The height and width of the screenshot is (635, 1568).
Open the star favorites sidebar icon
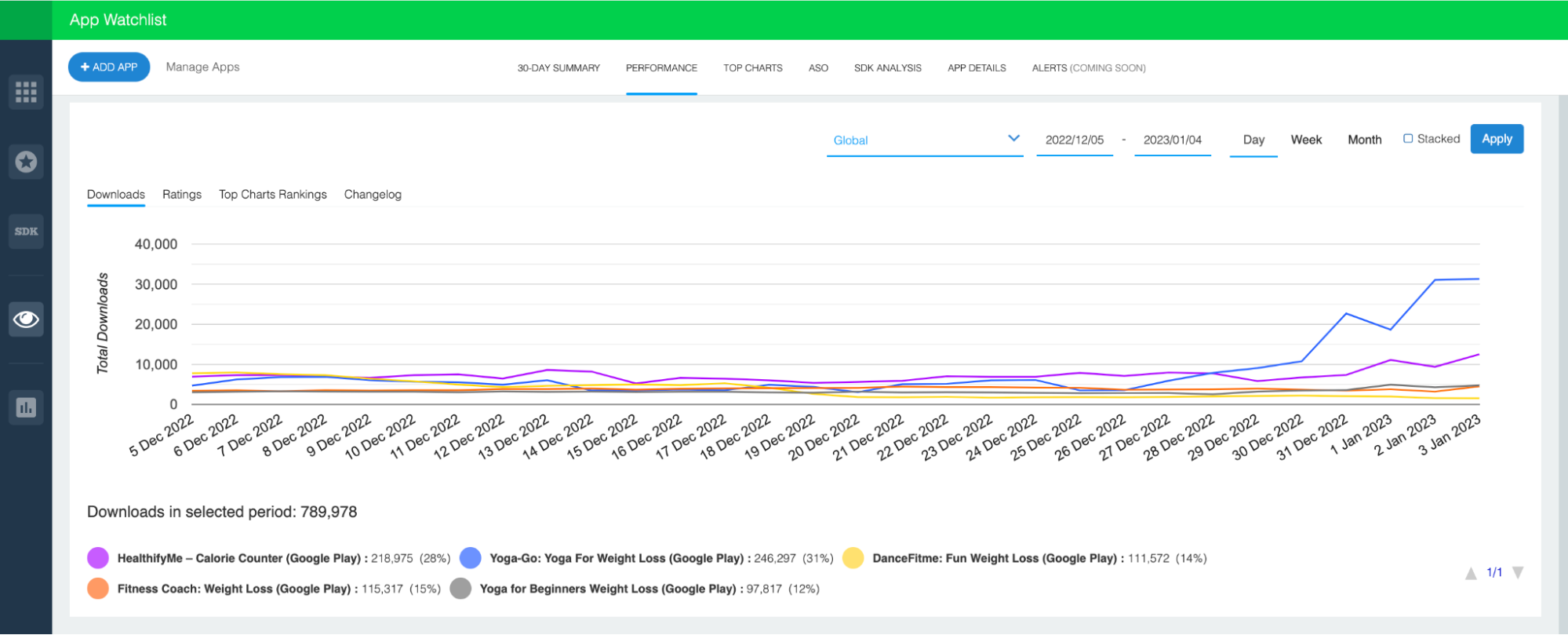[26, 162]
